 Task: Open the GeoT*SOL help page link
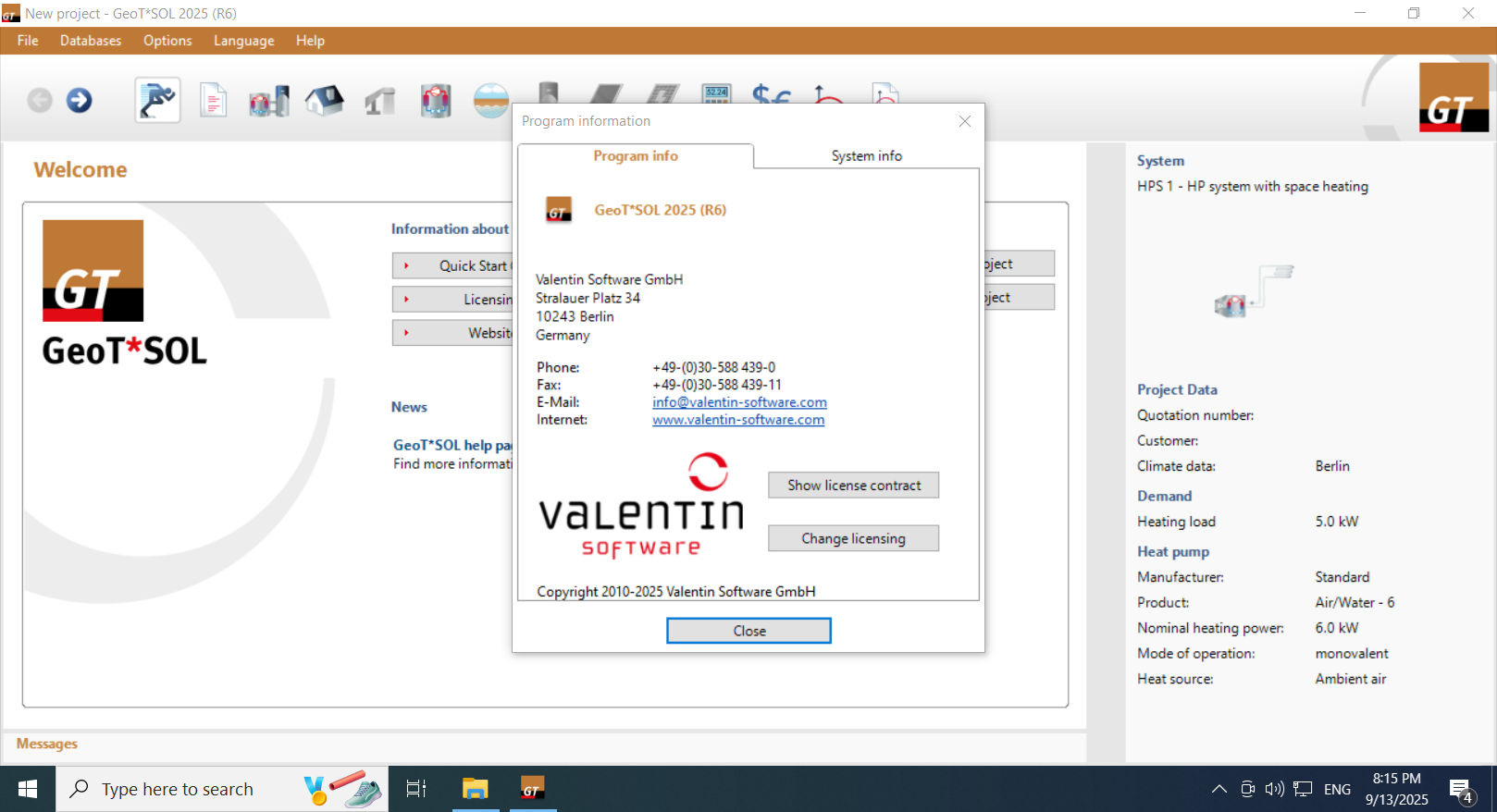(452, 445)
